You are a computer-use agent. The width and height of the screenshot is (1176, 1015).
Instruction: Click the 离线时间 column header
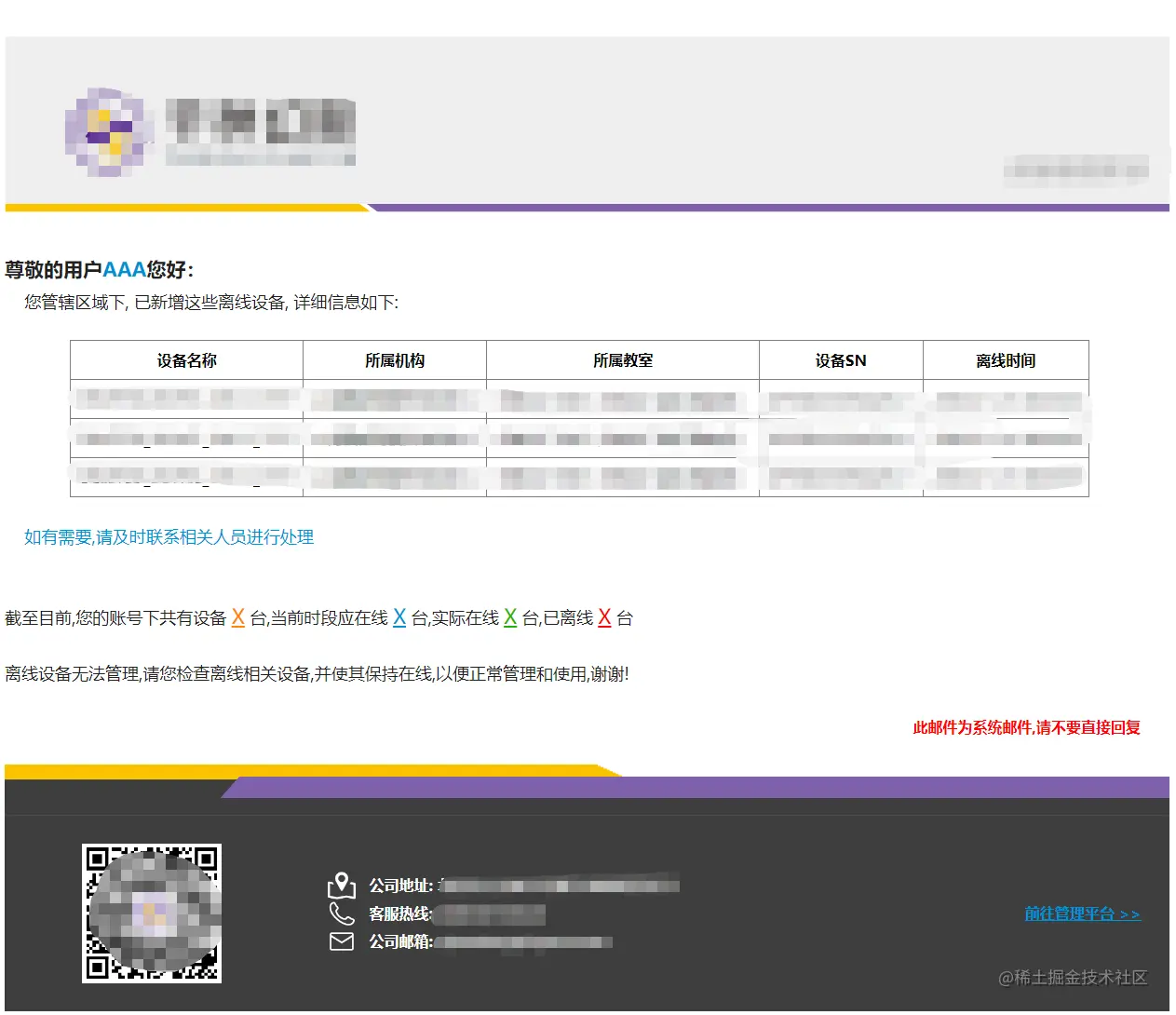pos(1006,360)
